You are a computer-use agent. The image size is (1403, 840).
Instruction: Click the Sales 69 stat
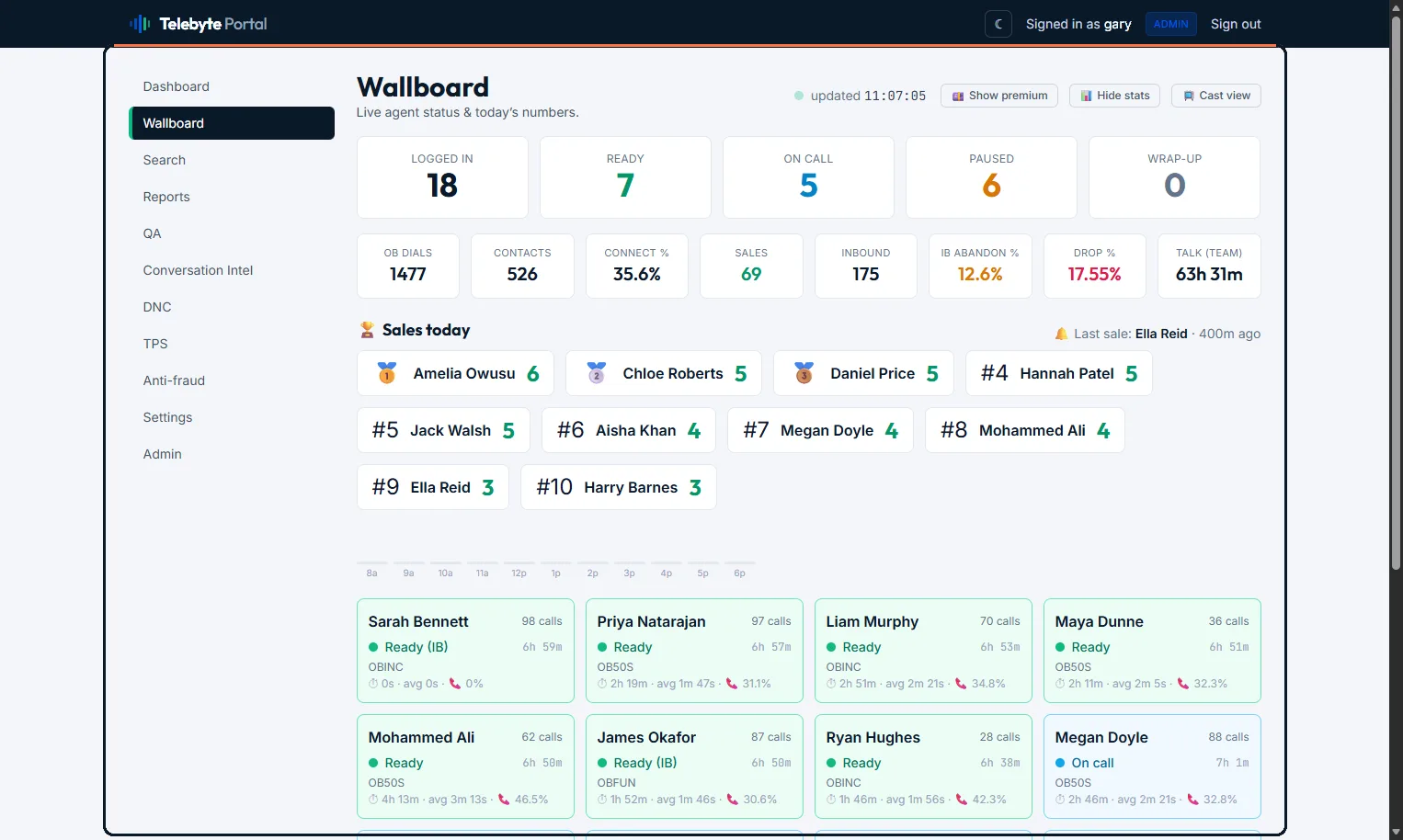tap(751, 266)
